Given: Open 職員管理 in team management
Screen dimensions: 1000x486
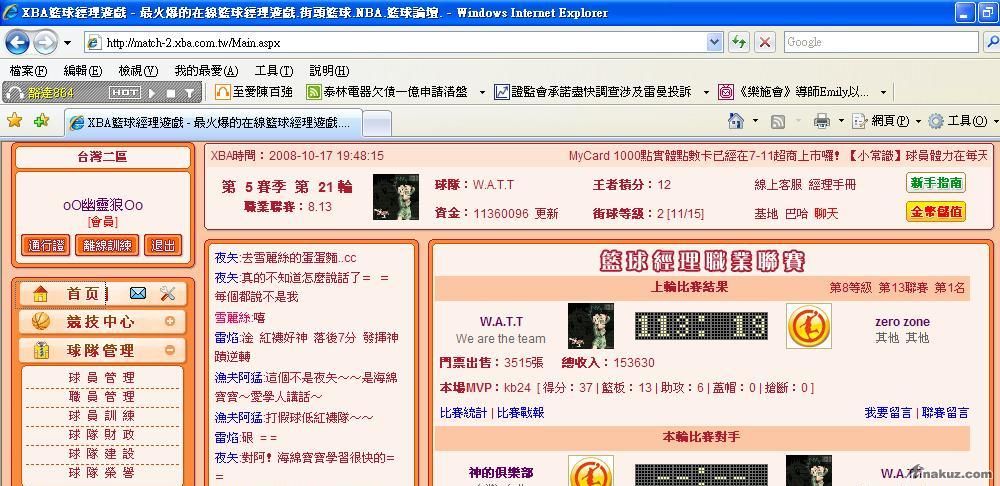Looking at the screenshot, I should click(102, 397).
